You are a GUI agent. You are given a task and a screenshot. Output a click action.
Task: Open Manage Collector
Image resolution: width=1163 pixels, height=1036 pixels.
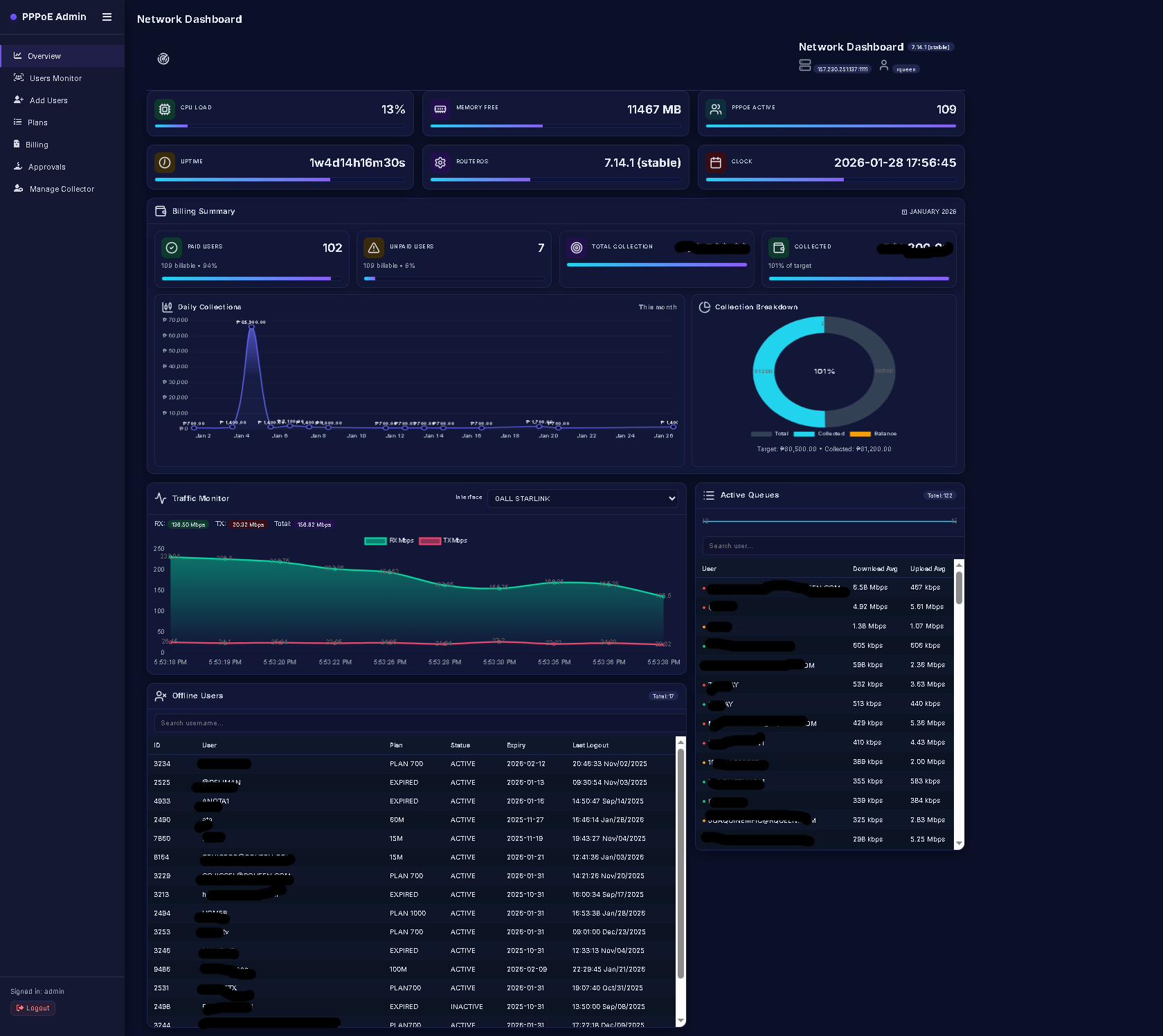pyautogui.click(x=18, y=188)
